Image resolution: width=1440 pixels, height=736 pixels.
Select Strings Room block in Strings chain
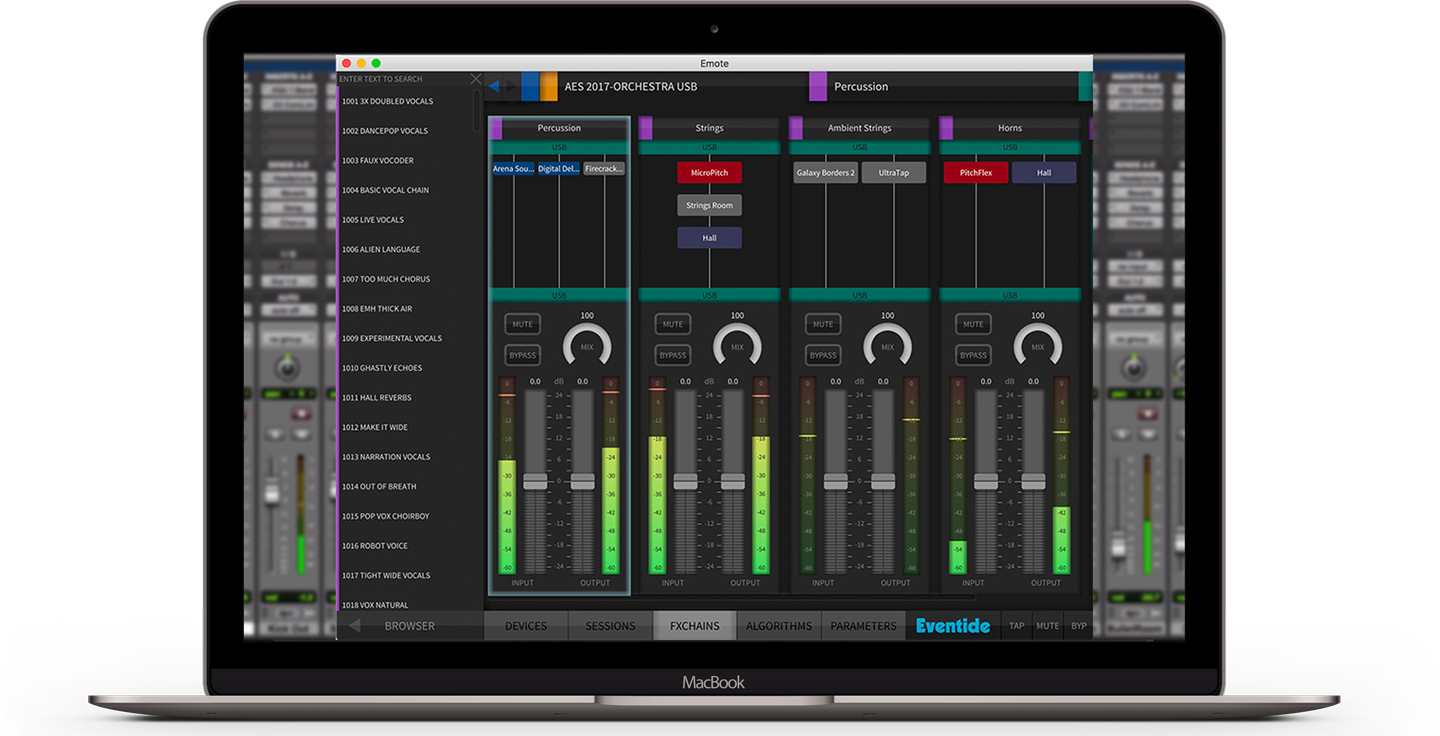click(x=709, y=205)
